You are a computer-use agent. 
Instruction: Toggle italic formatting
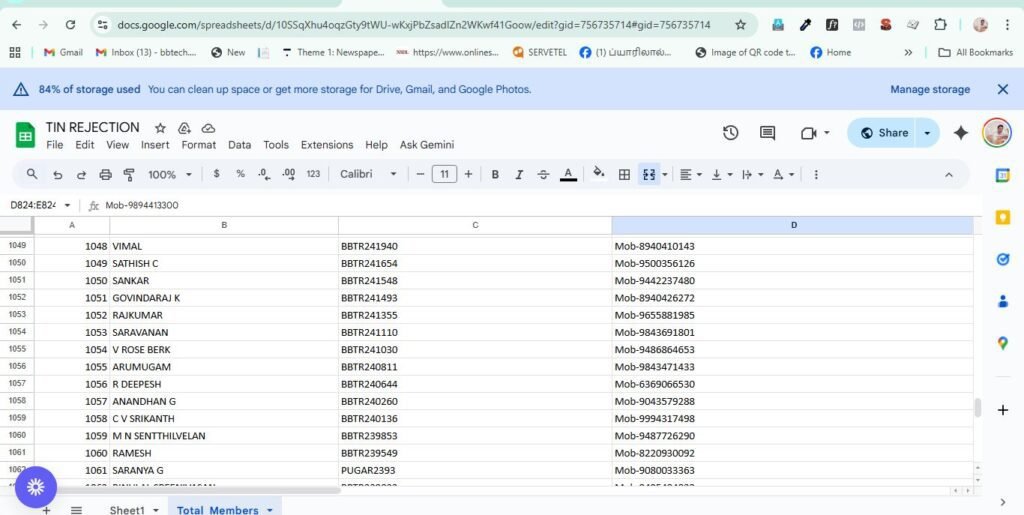[519, 174]
